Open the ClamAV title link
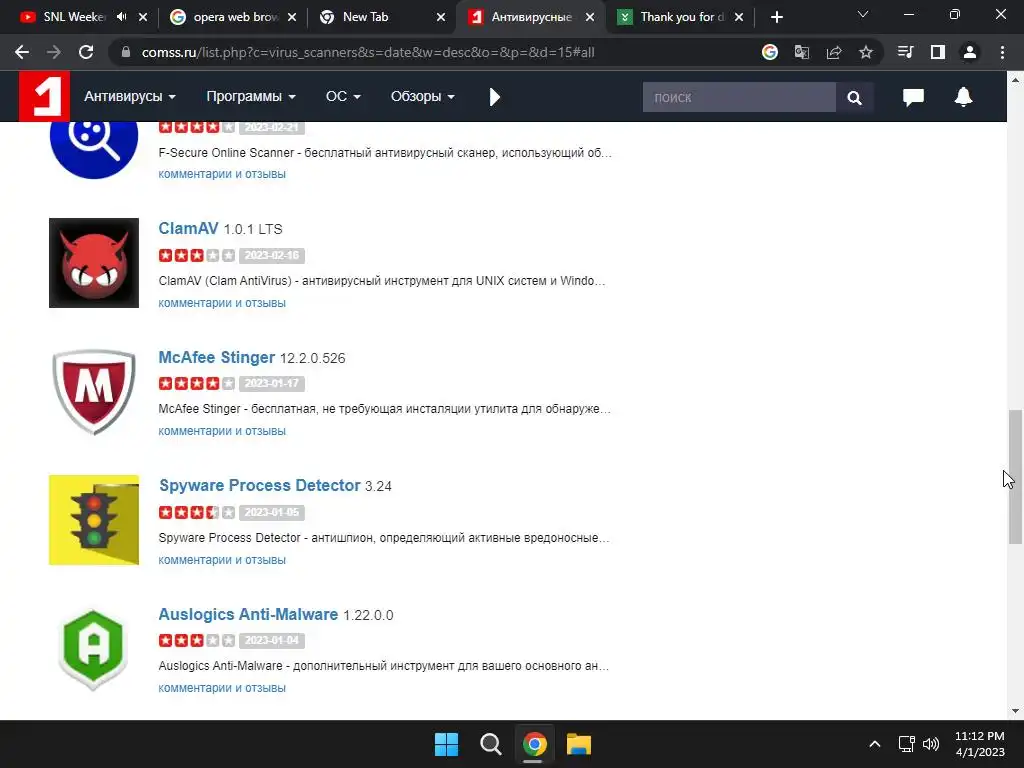1024x768 pixels. (188, 229)
